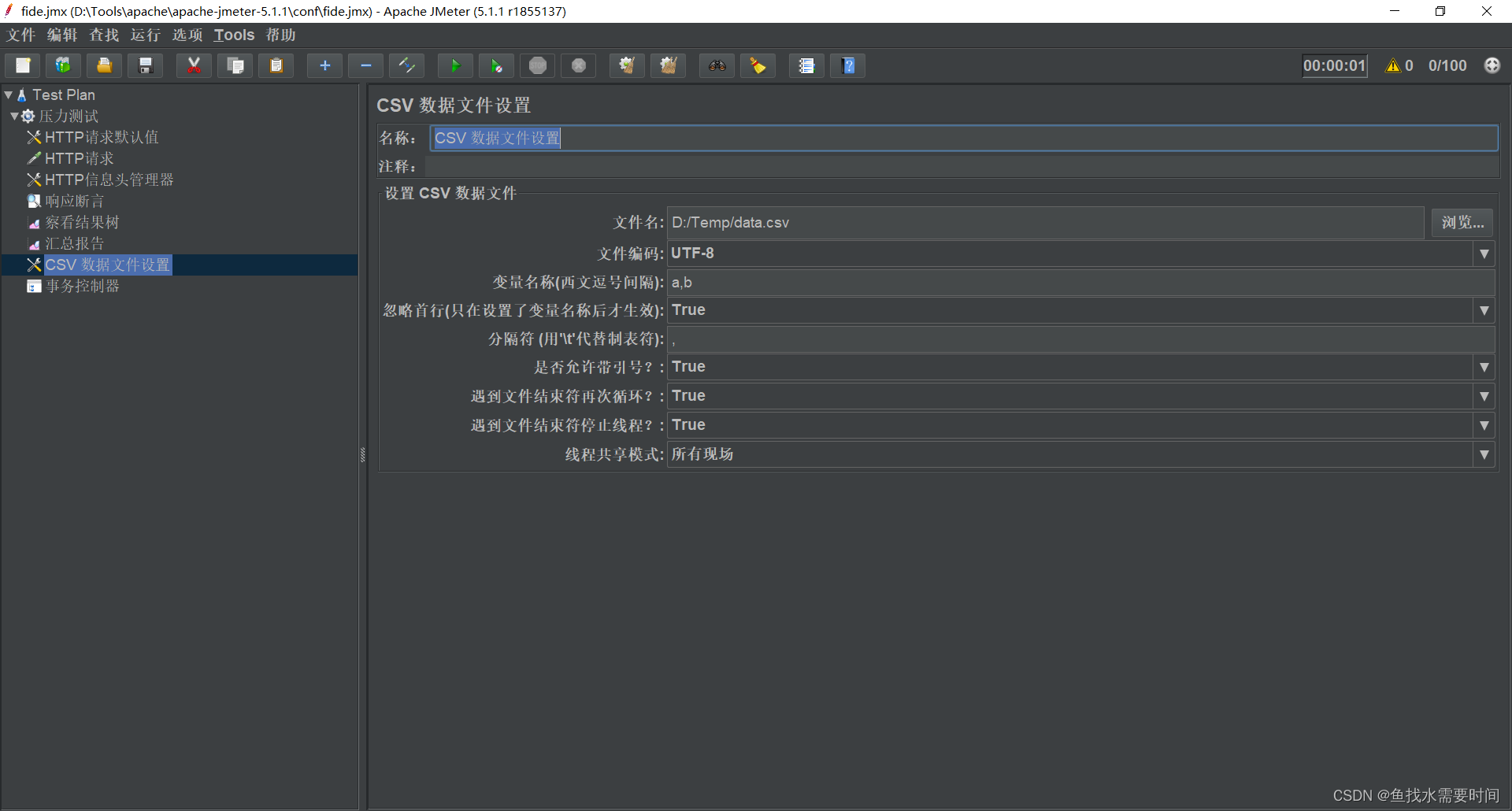
Task: Click the warning log triangle icon
Action: tap(1393, 65)
